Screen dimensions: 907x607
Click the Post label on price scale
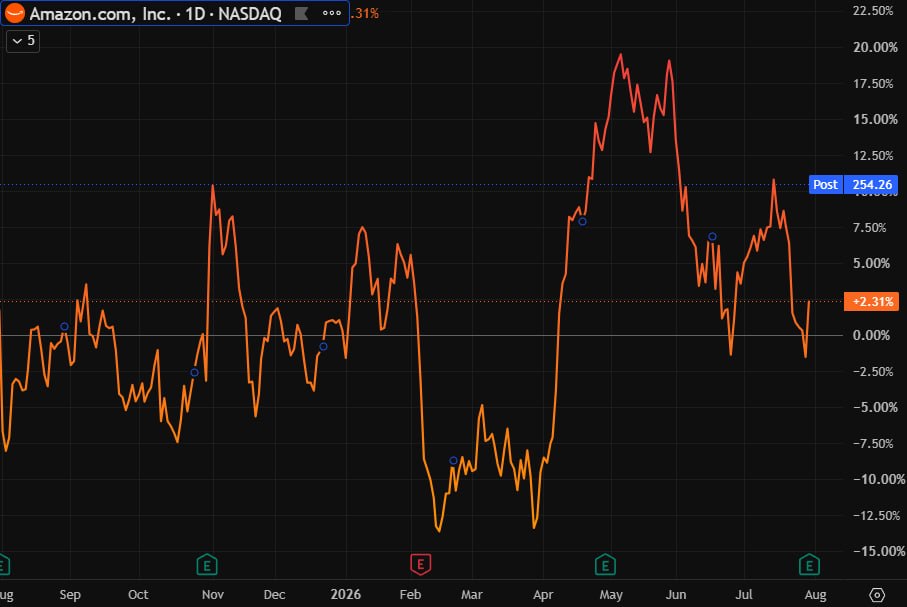825,185
